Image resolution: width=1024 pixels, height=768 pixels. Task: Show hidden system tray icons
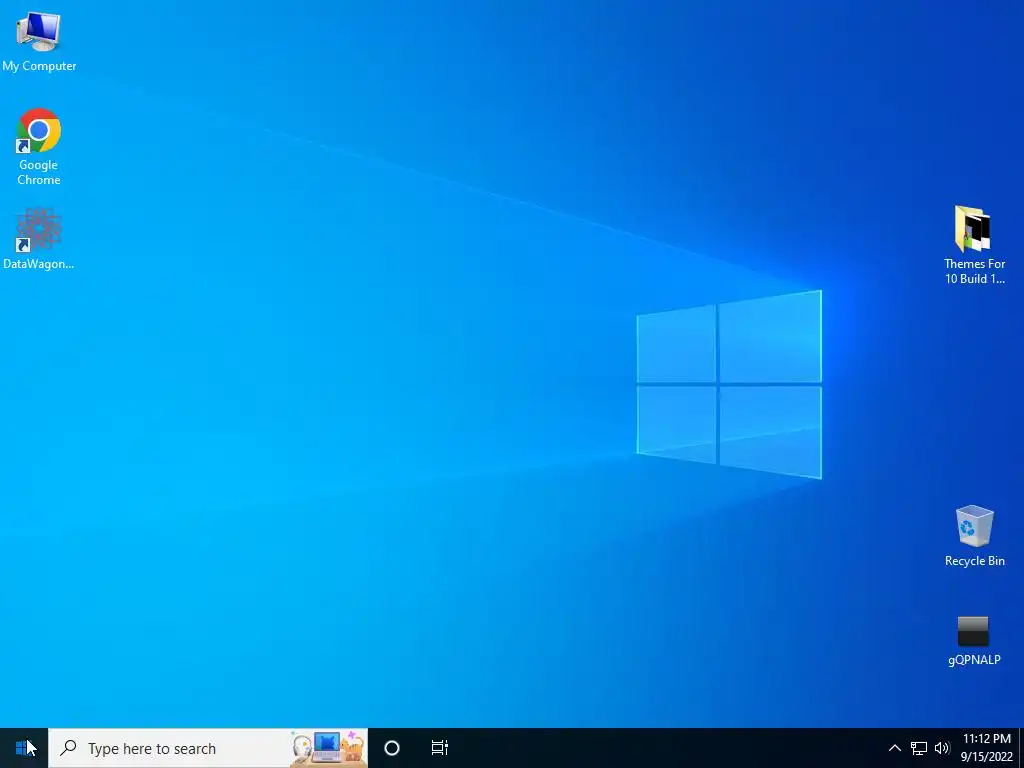tap(895, 748)
